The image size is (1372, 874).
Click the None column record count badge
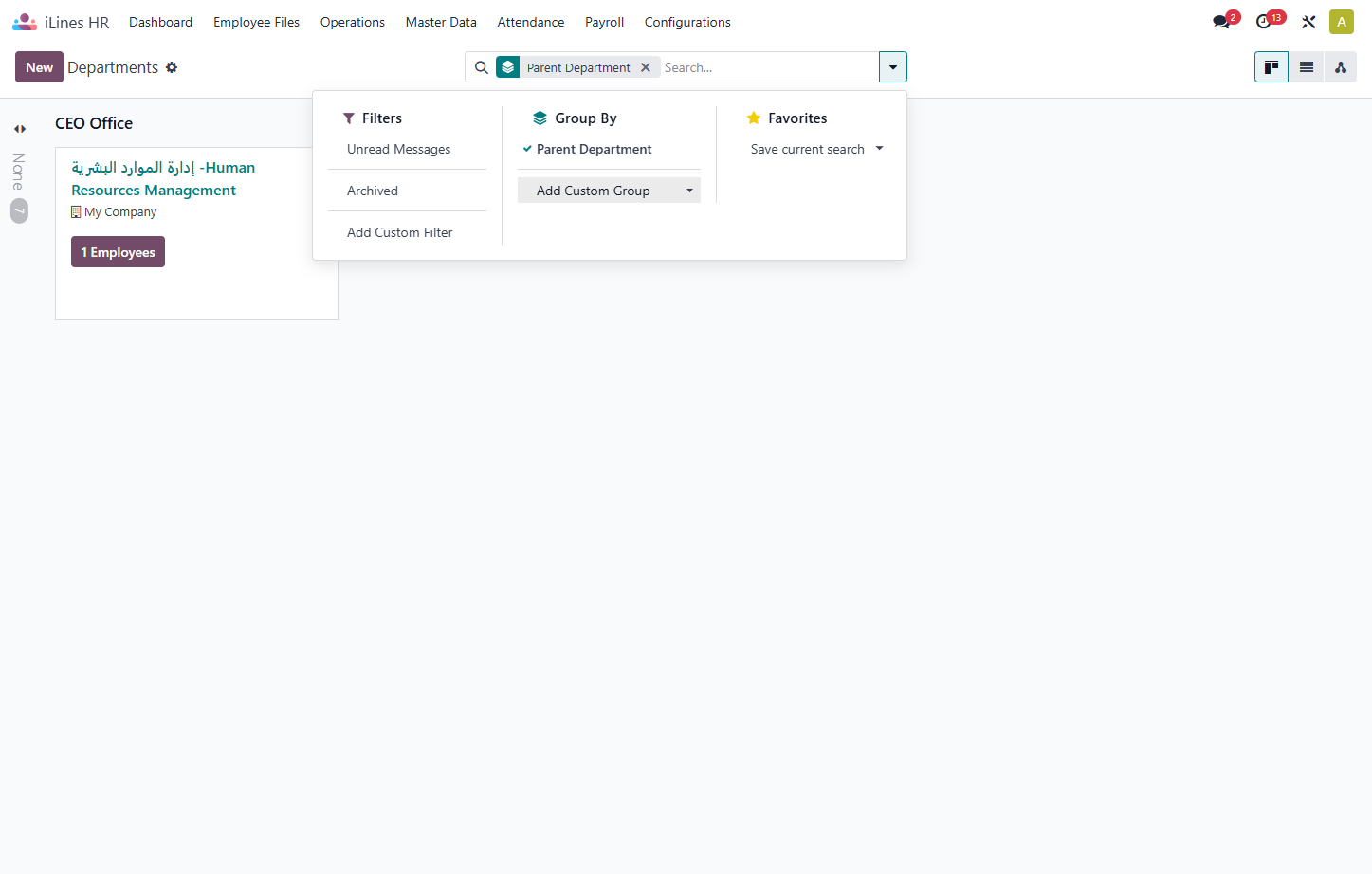tap(20, 210)
